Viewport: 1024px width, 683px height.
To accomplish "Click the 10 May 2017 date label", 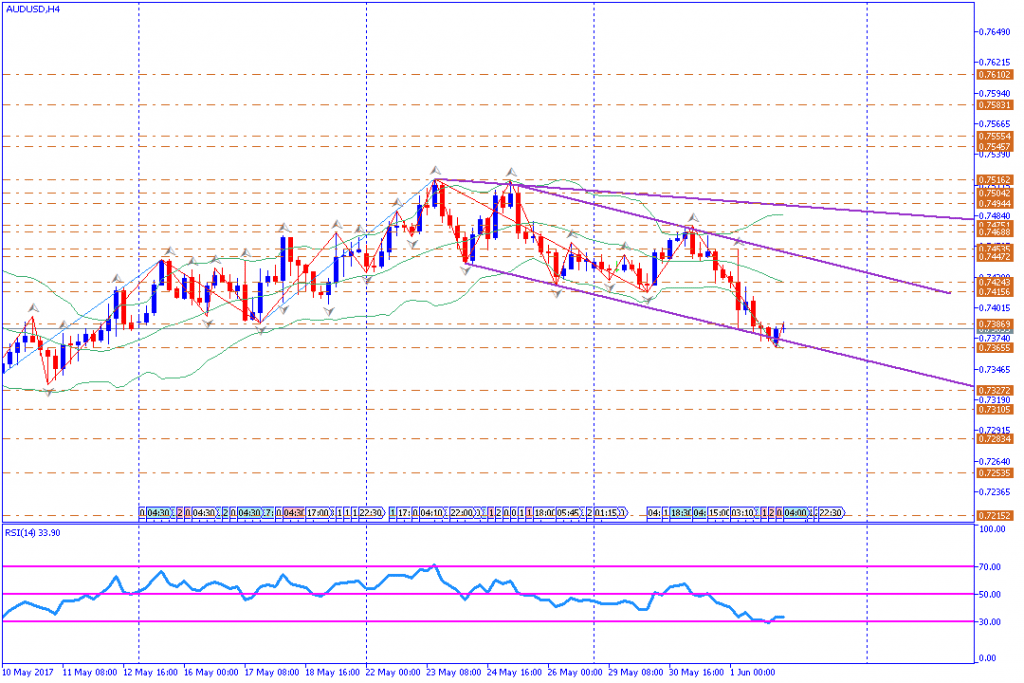I will pos(28,672).
